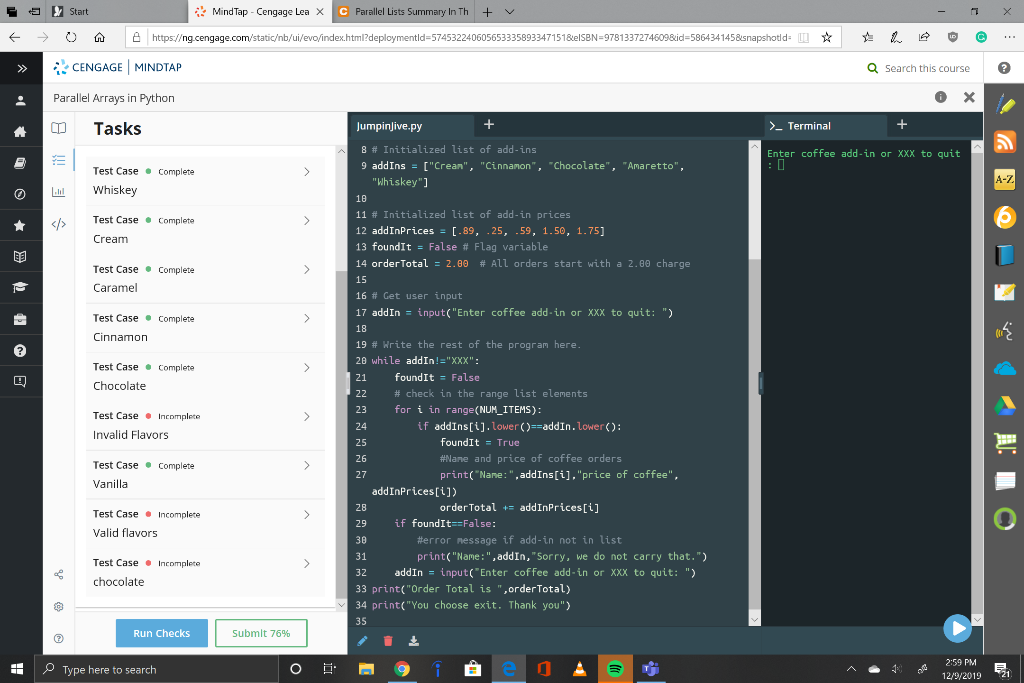
Task: Click the terminal input prompt area
Action: tap(781, 165)
